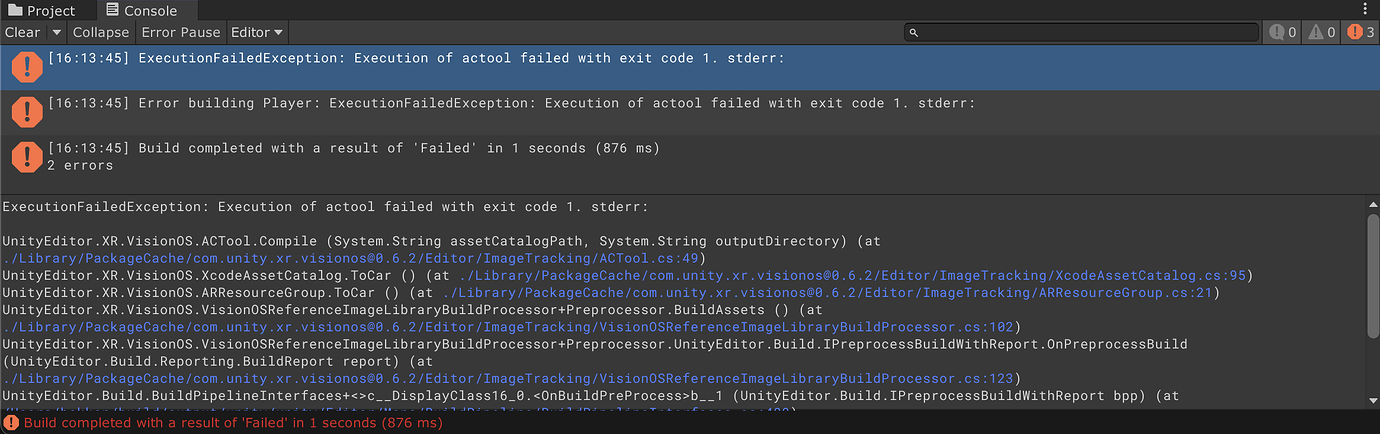The width and height of the screenshot is (1380, 434).
Task: Toggle the info message filter showing 0
Action: point(1282,32)
